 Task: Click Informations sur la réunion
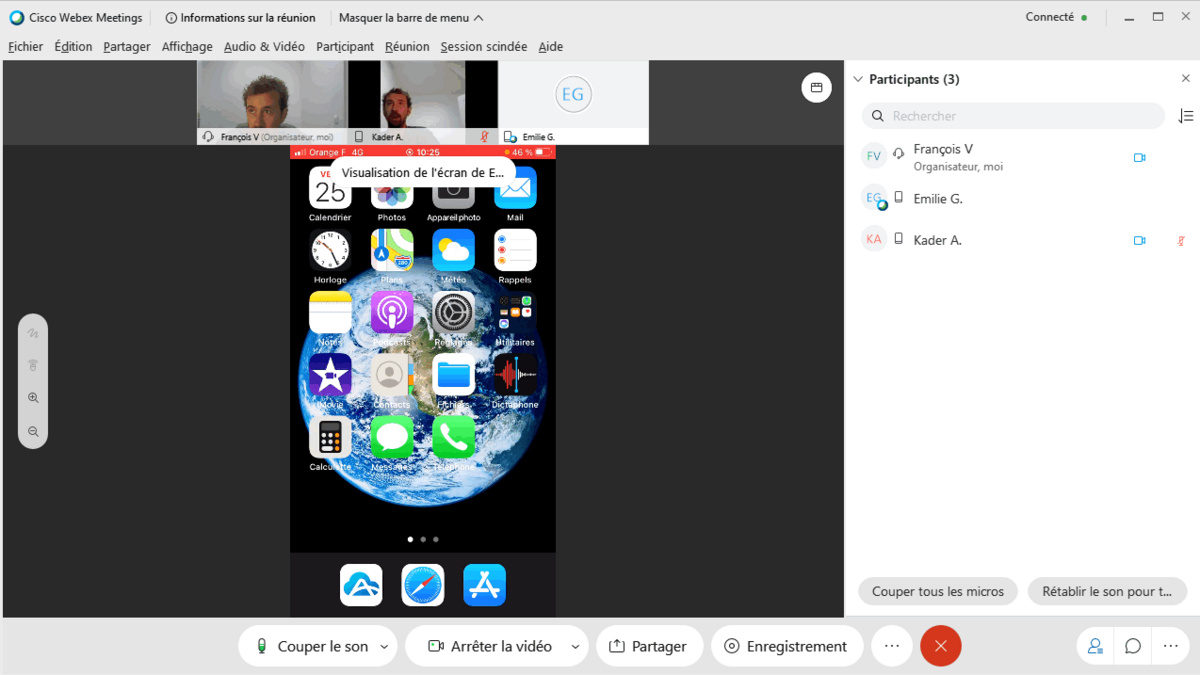click(240, 18)
